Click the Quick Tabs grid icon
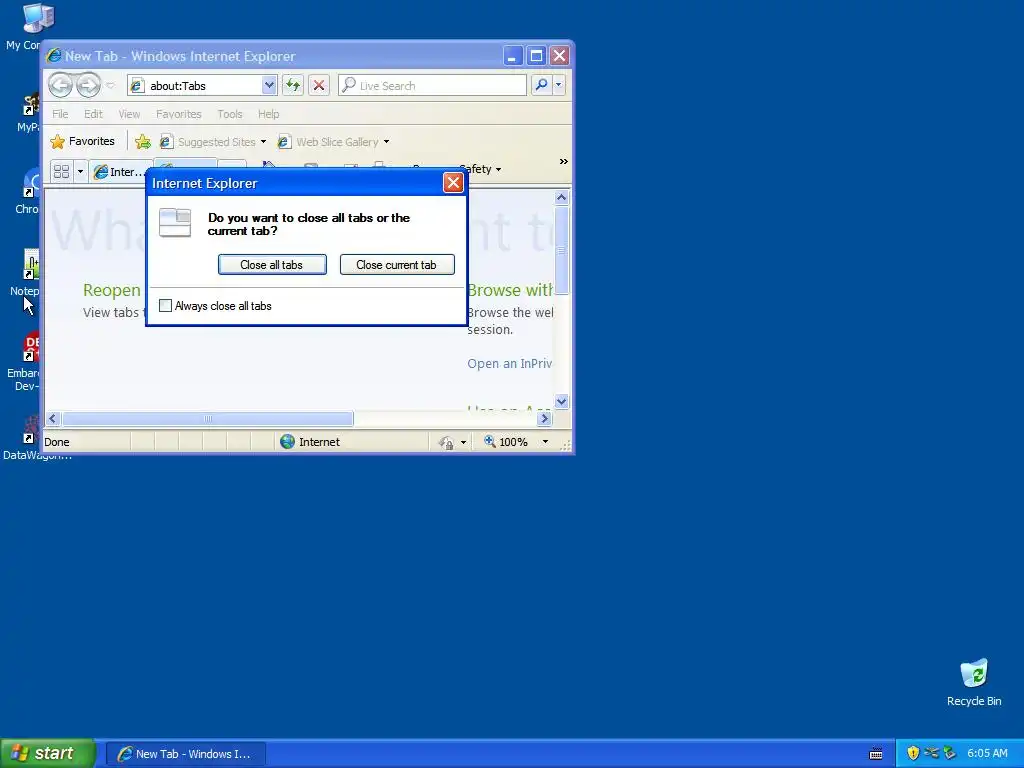 tap(61, 171)
